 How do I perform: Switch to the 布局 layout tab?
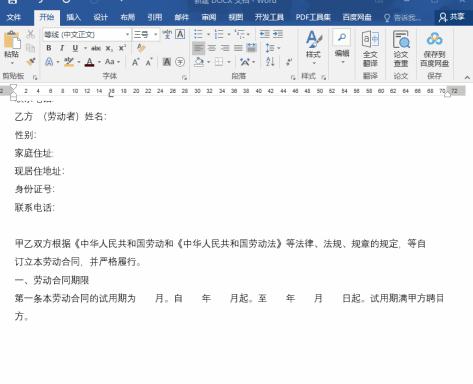pos(128,17)
